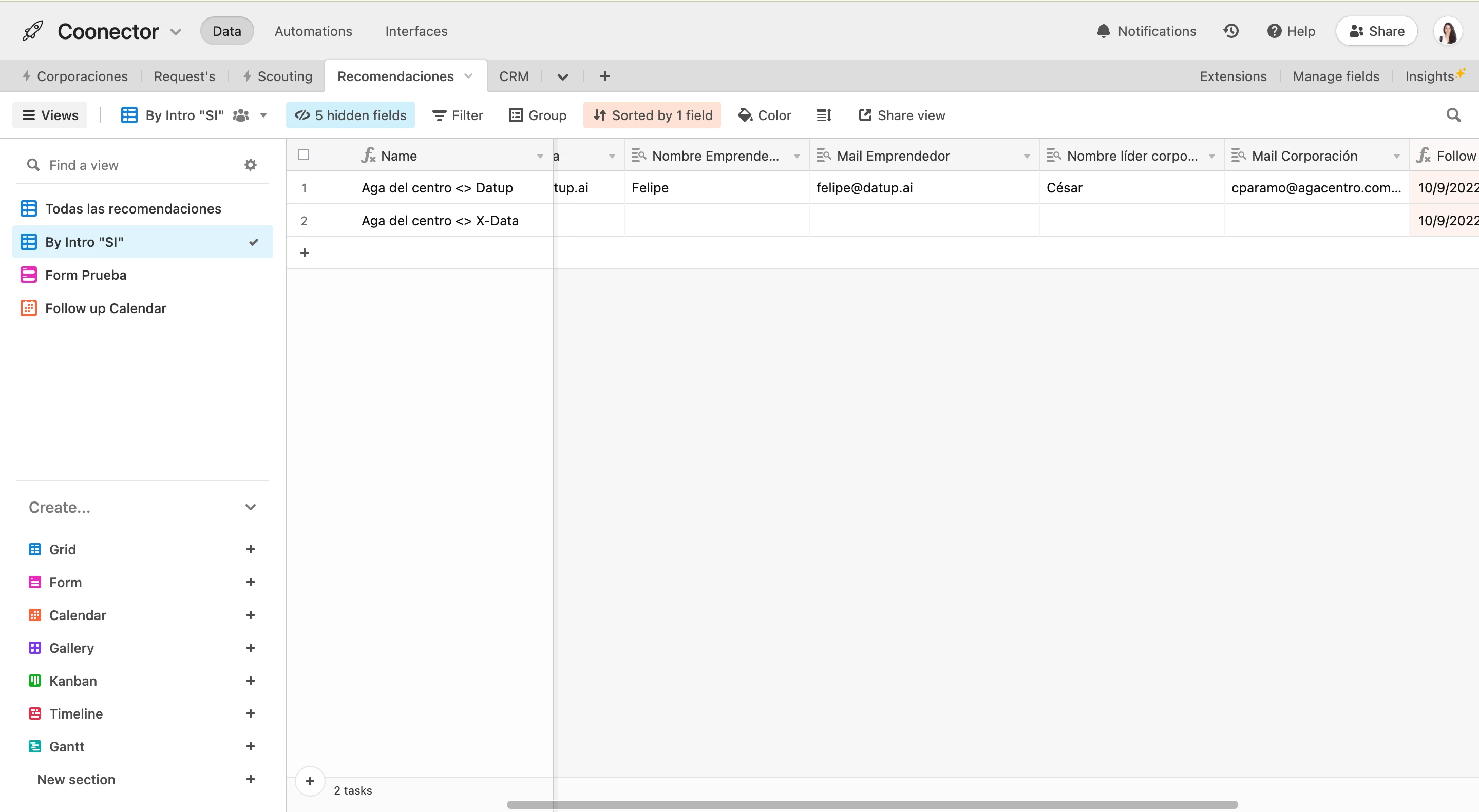Screen dimensions: 1479x812
Task: Toggle the select all rows checkbox
Action: click(x=304, y=155)
